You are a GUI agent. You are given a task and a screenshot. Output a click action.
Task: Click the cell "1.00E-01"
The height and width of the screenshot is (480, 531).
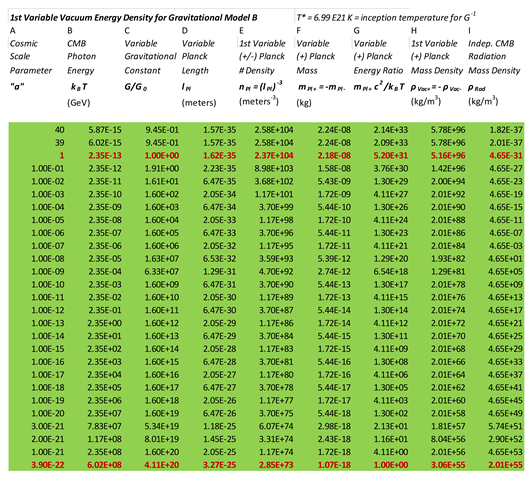coord(48,168)
